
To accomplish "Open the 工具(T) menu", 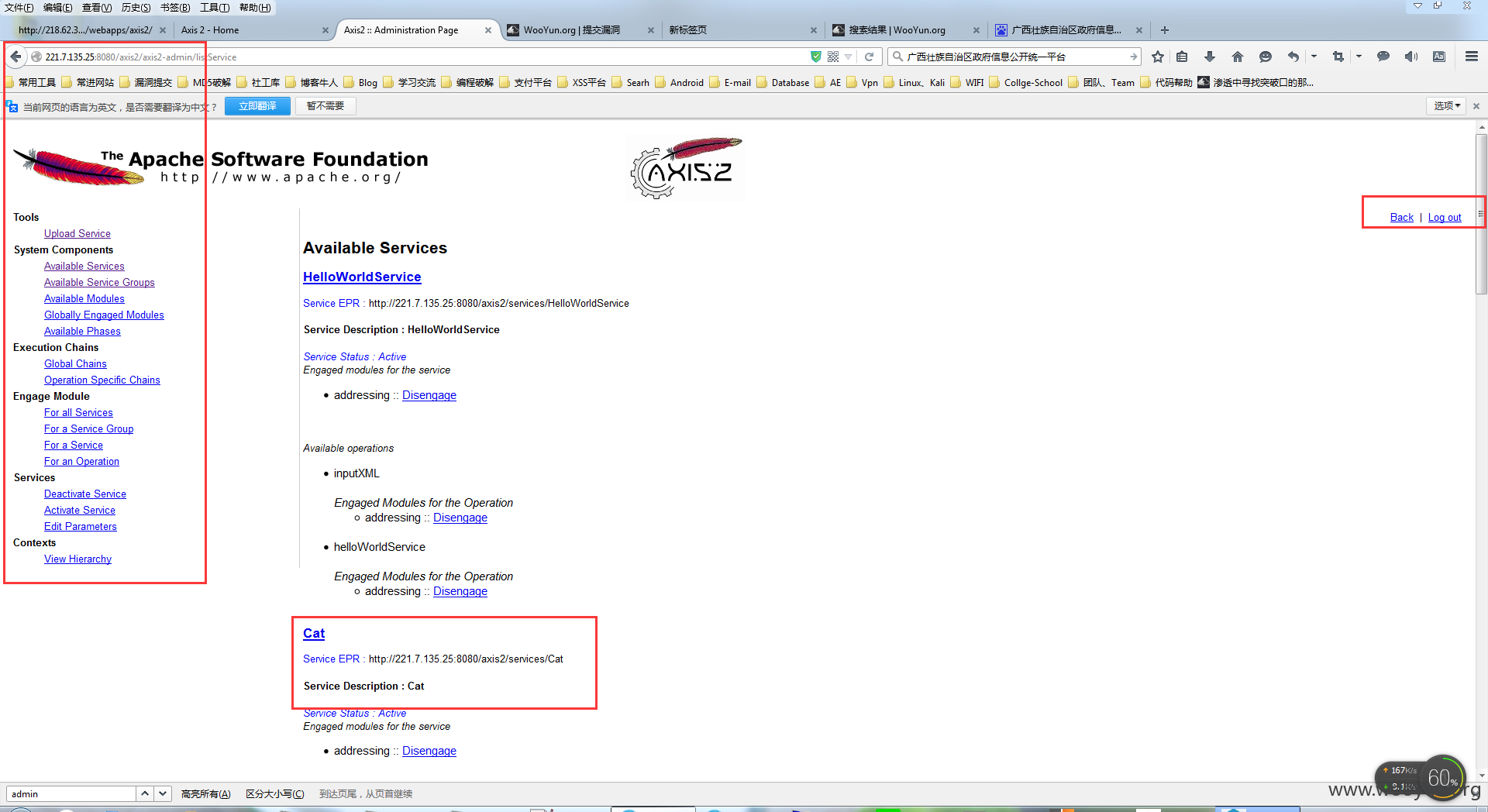I will pos(215,7).
